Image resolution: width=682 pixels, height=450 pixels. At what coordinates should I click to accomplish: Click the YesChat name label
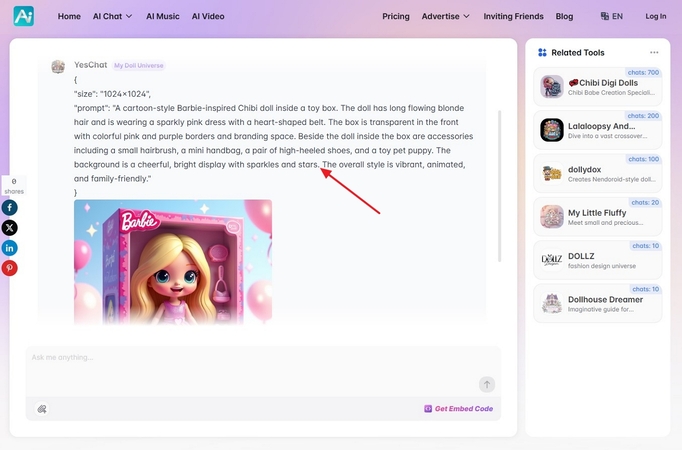[90, 65]
